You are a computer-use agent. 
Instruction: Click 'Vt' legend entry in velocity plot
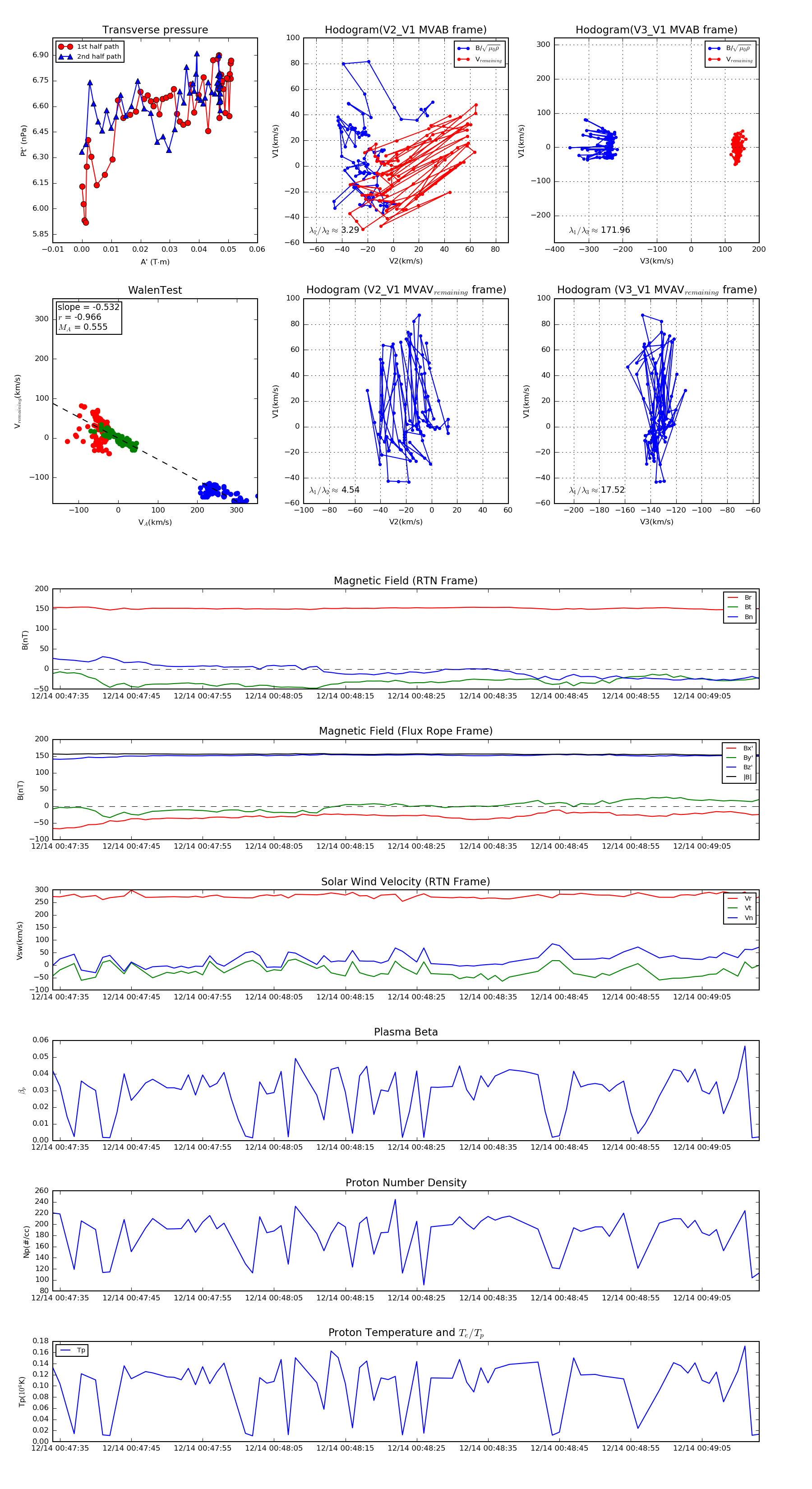point(740,908)
